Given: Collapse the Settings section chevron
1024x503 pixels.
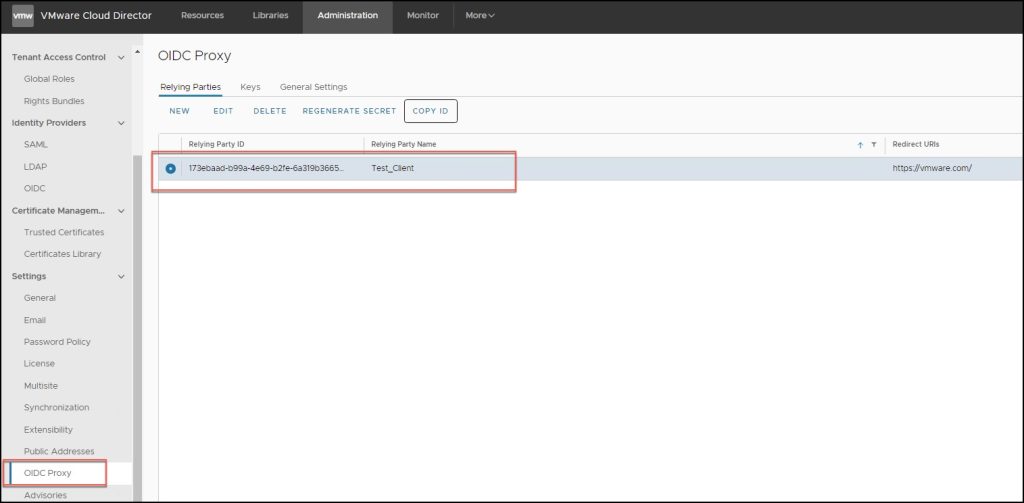Looking at the screenshot, I should [122, 276].
